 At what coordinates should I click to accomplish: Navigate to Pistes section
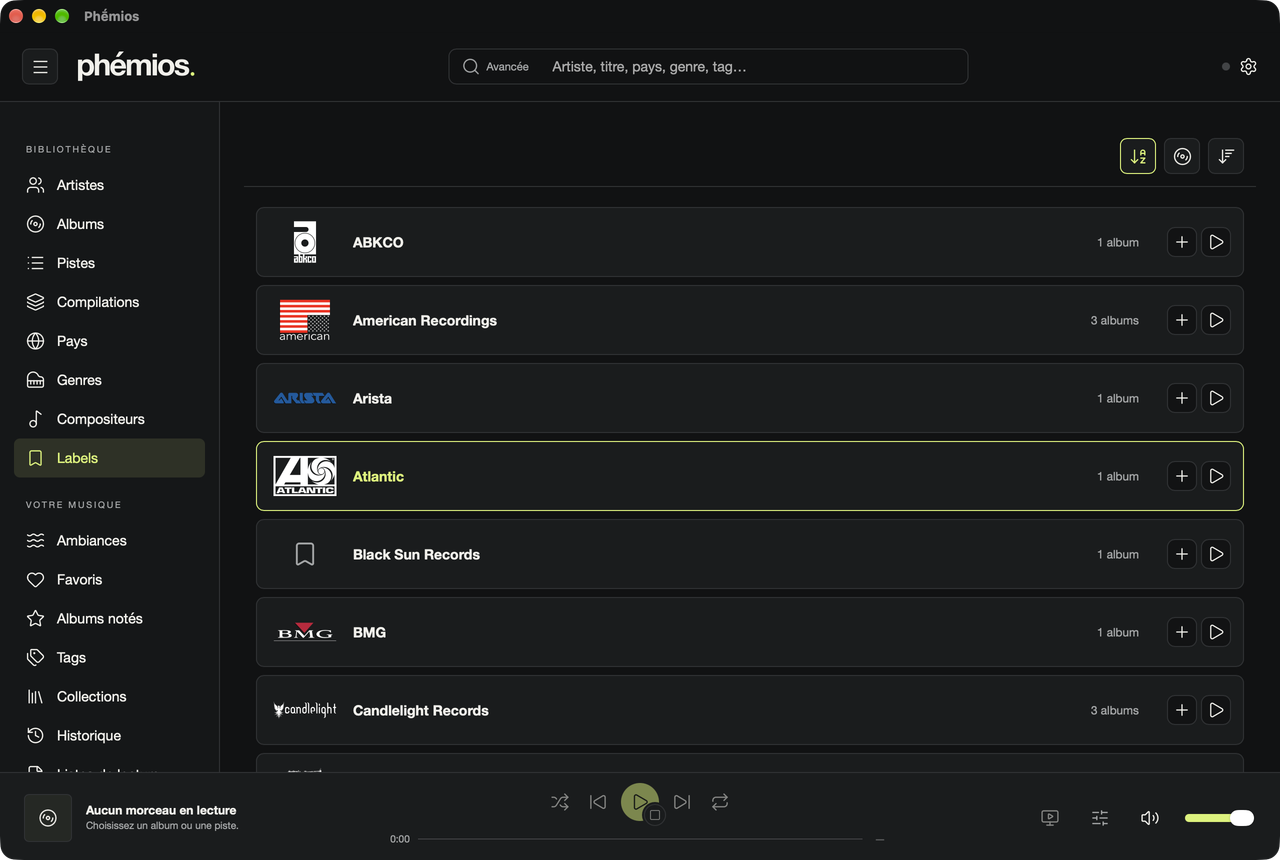click(110, 263)
